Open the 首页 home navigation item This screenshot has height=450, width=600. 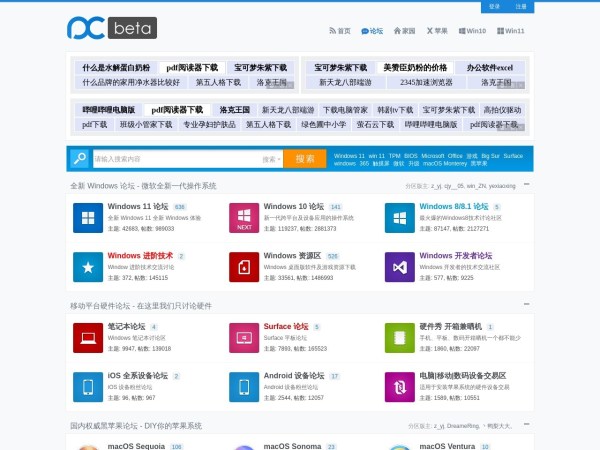[x=340, y=31]
